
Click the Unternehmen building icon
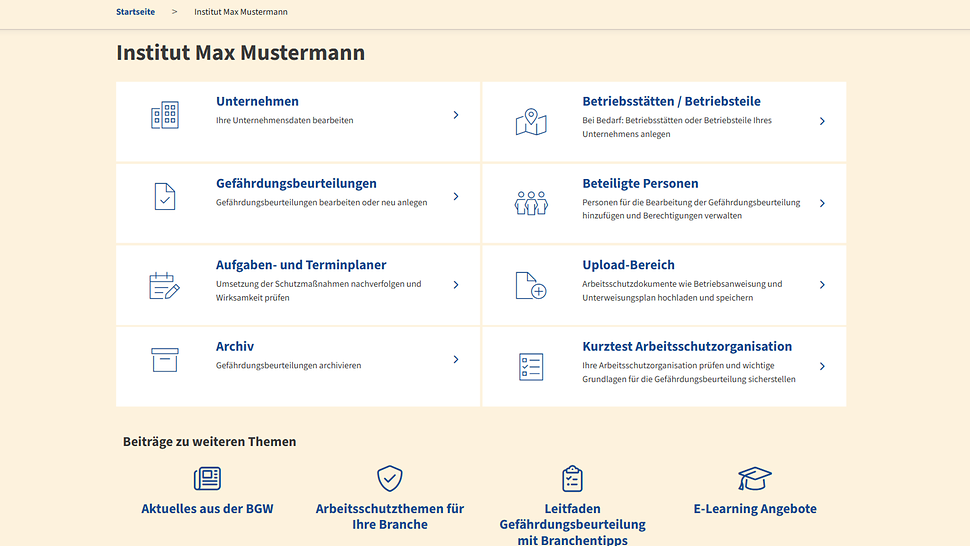(165, 115)
